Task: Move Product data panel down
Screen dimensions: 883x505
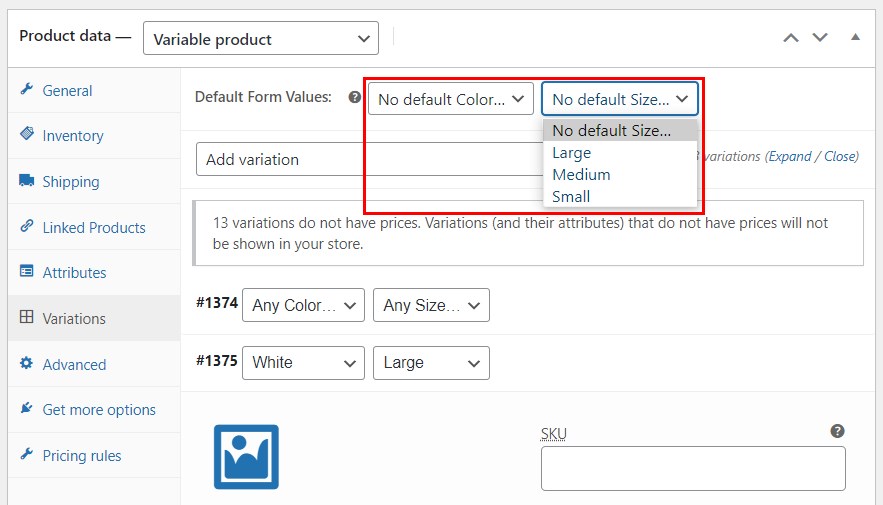Action: (x=820, y=38)
